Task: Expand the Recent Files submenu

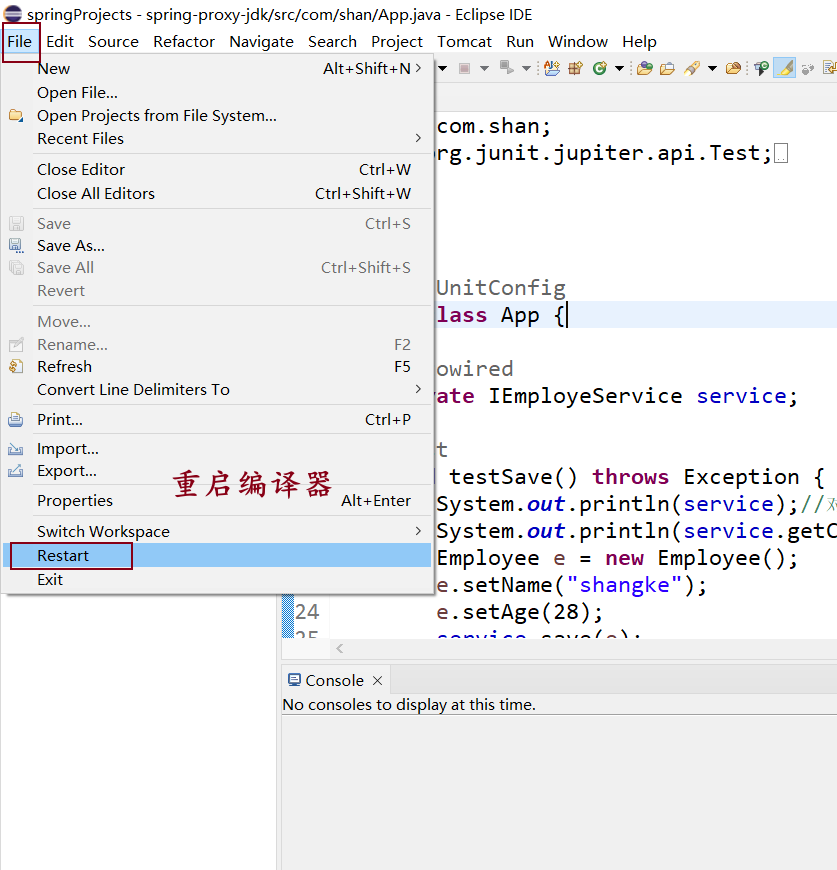Action: pyautogui.click(x=217, y=139)
